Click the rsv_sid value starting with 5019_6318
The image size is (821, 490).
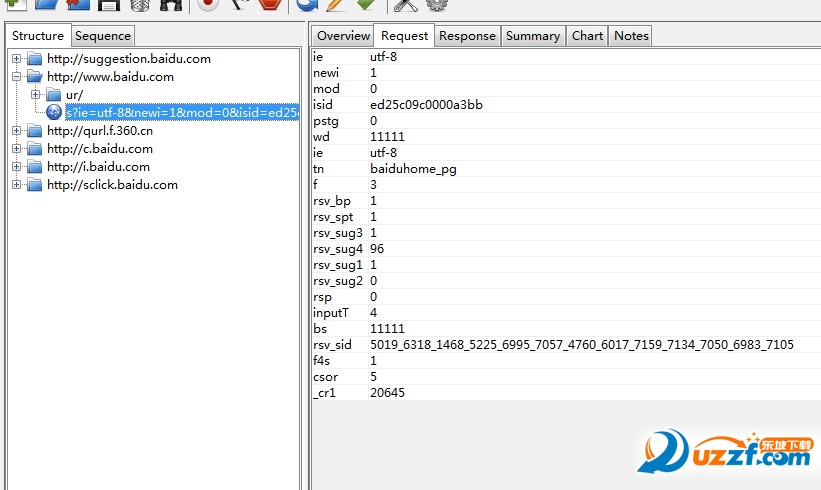pyautogui.click(x=582, y=344)
